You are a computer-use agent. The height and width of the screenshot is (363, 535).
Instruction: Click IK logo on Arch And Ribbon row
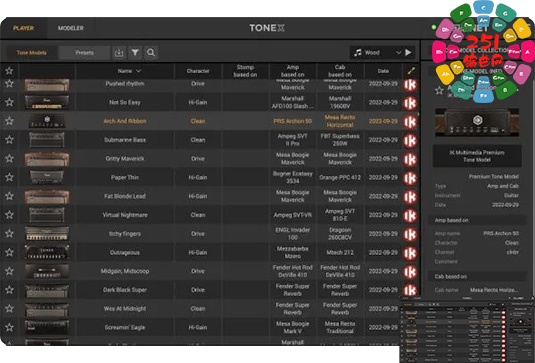[x=410, y=122]
